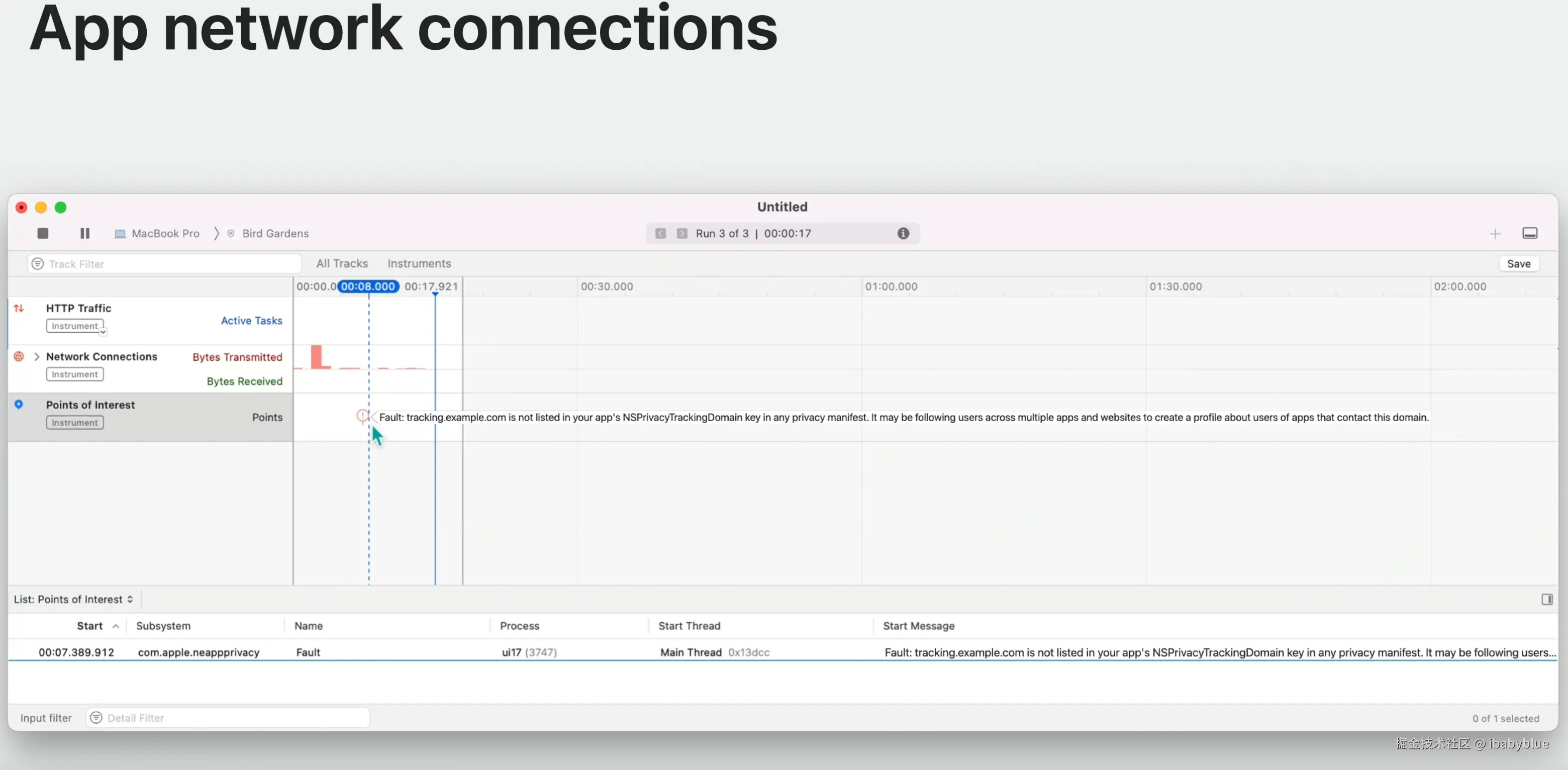Click the Points of Interest pin icon
Image resolution: width=1568 pixels, height=770 pixels.
click(19, 405)
